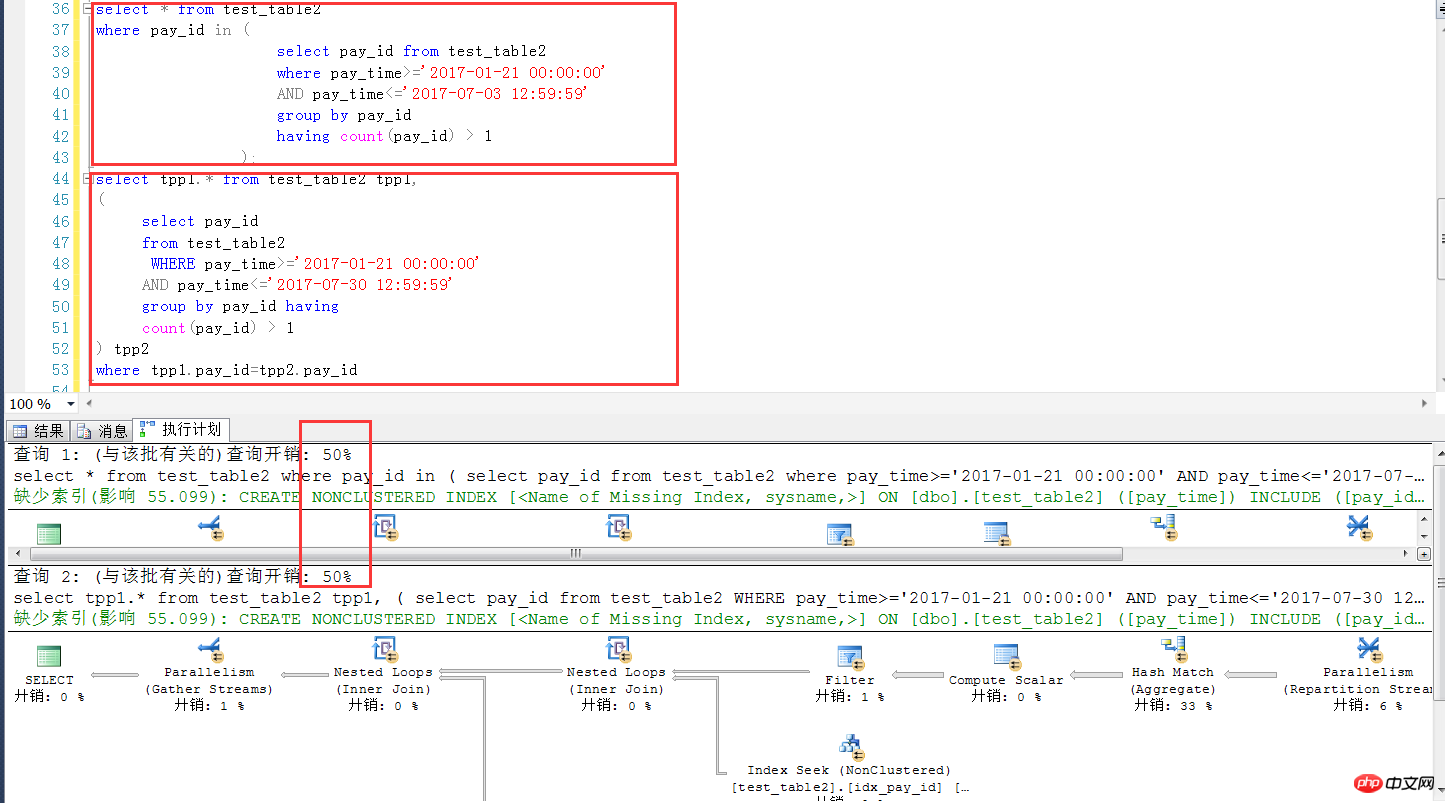Click the second Nested Loops operator nearest Filter
The height and width of the screenshot is (803, 1445).
coord(617,649)
